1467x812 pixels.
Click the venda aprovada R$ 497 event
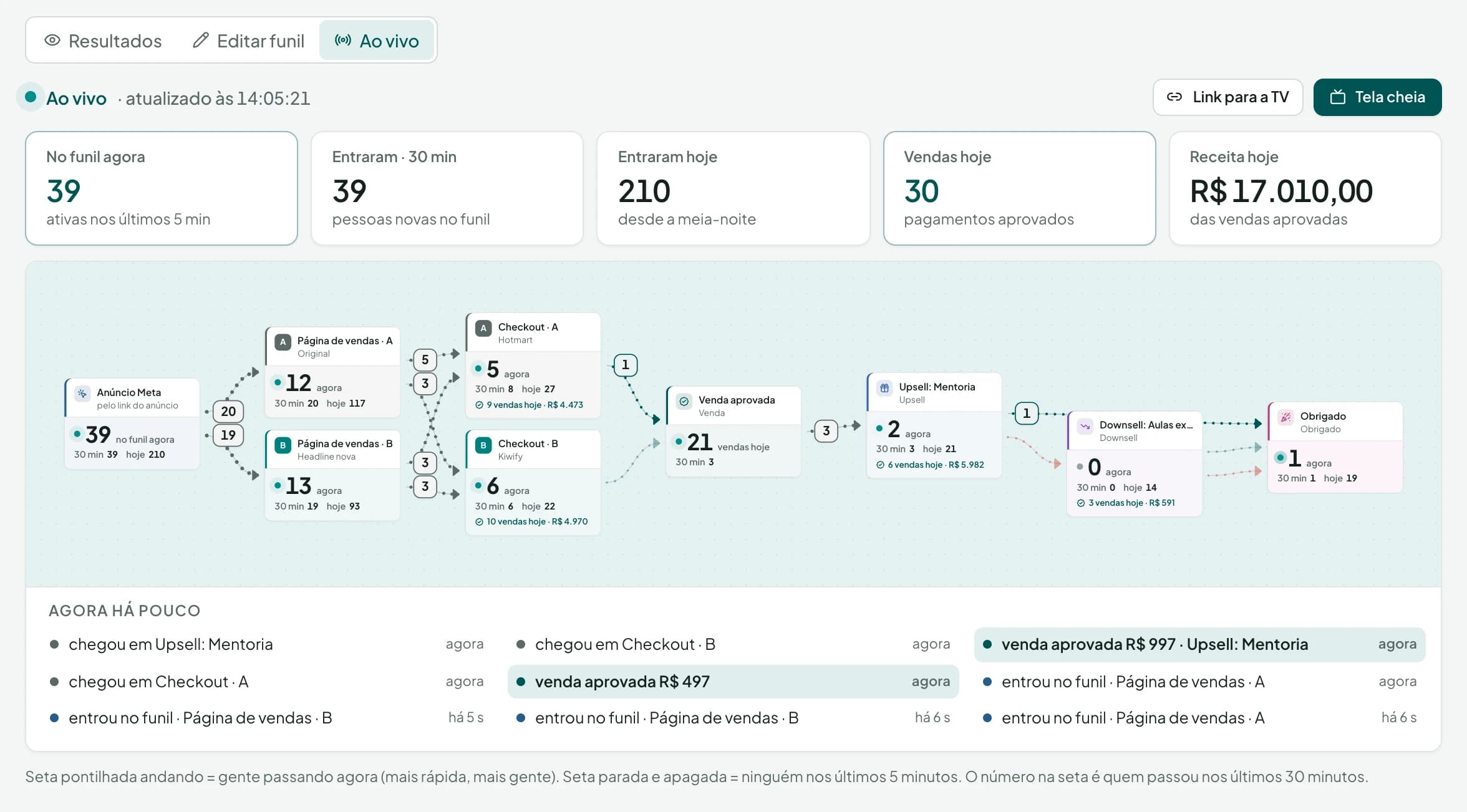click(x=733, y=682)
